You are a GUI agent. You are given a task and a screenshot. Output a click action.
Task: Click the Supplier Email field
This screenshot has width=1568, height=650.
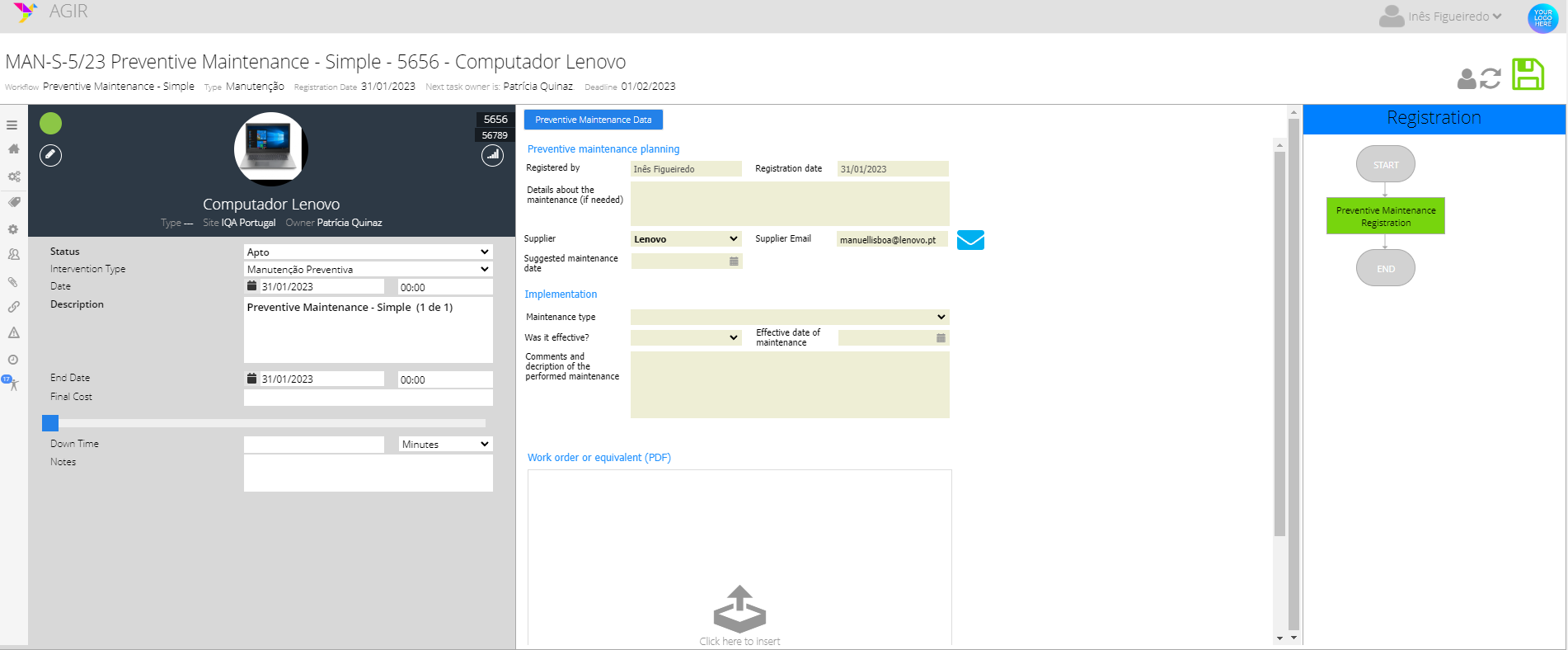point(892,239)
